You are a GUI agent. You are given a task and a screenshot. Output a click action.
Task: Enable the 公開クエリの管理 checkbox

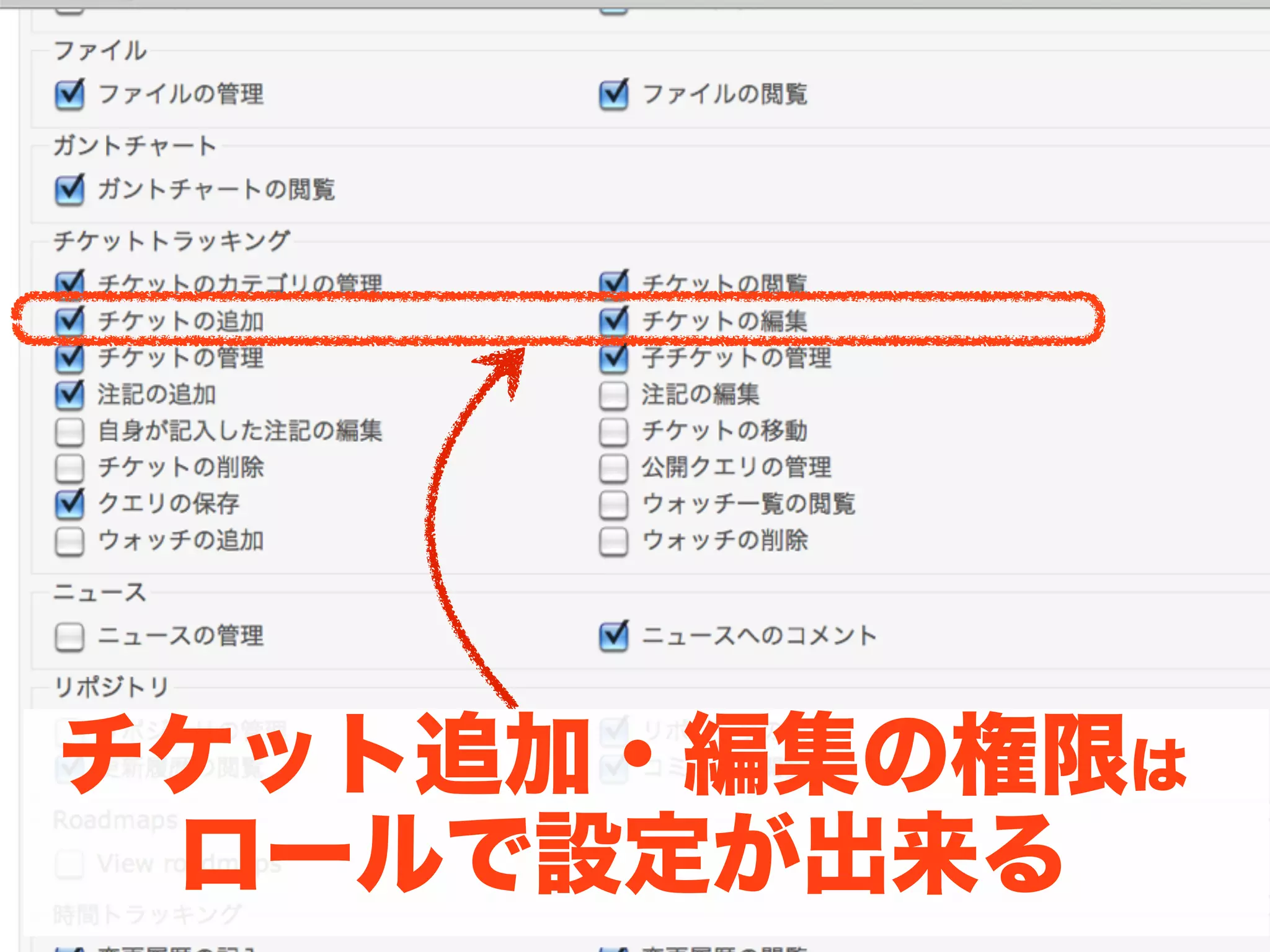click(x=614, y=469)
